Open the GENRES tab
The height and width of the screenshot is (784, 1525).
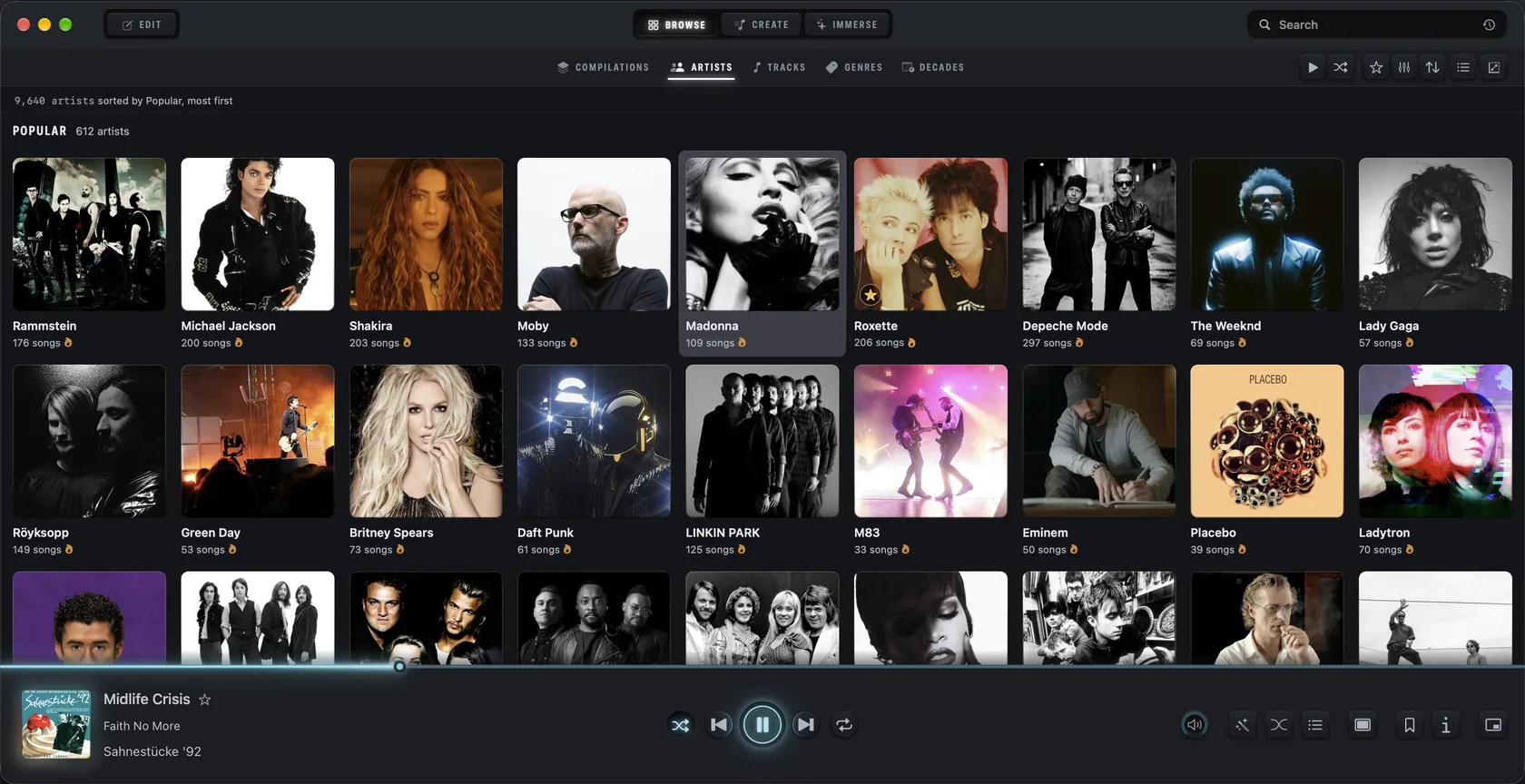[853, 67]
